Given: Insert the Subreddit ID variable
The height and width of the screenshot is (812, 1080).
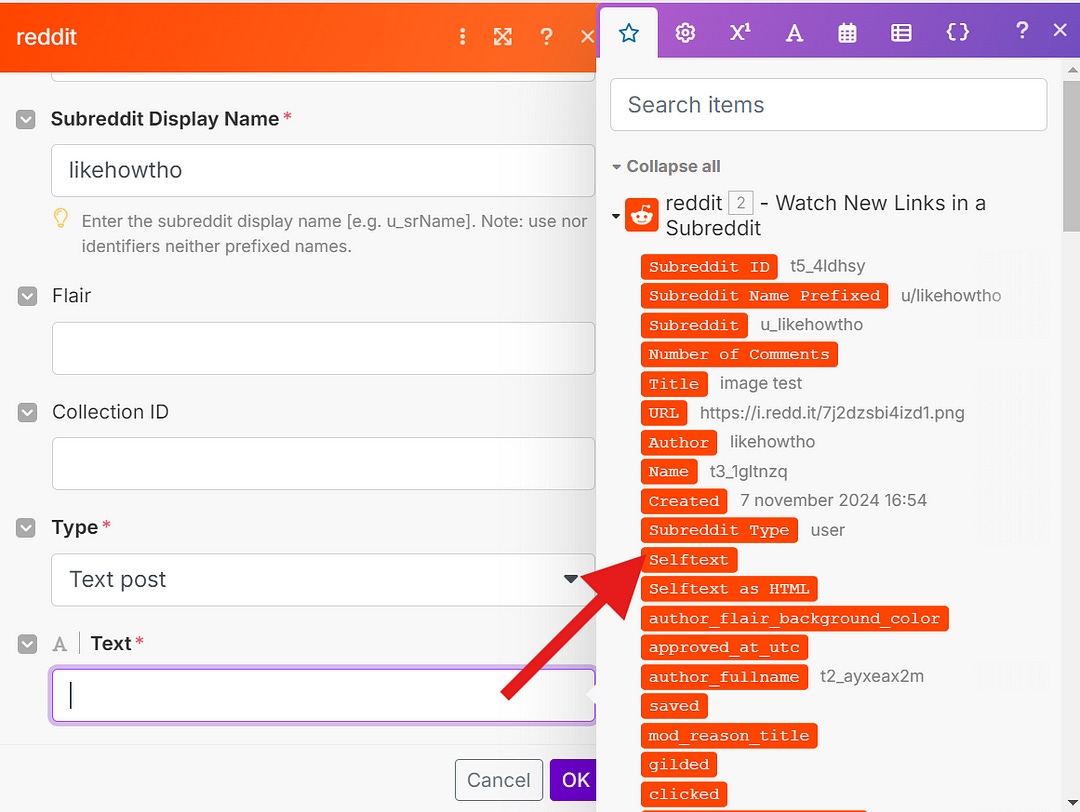Looking at the screenshot, I should (x=709, y=267).
